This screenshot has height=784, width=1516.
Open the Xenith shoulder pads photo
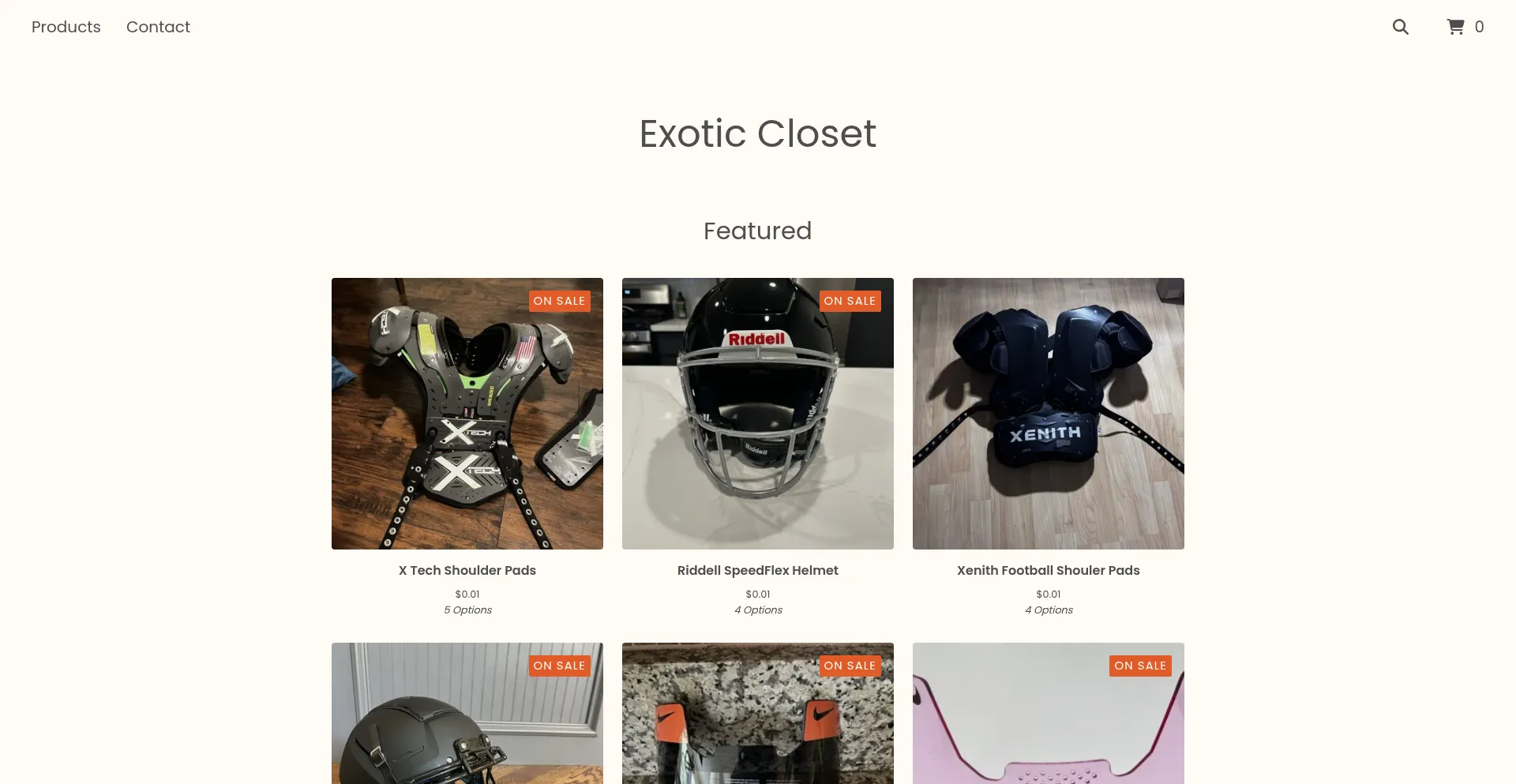1049,414
